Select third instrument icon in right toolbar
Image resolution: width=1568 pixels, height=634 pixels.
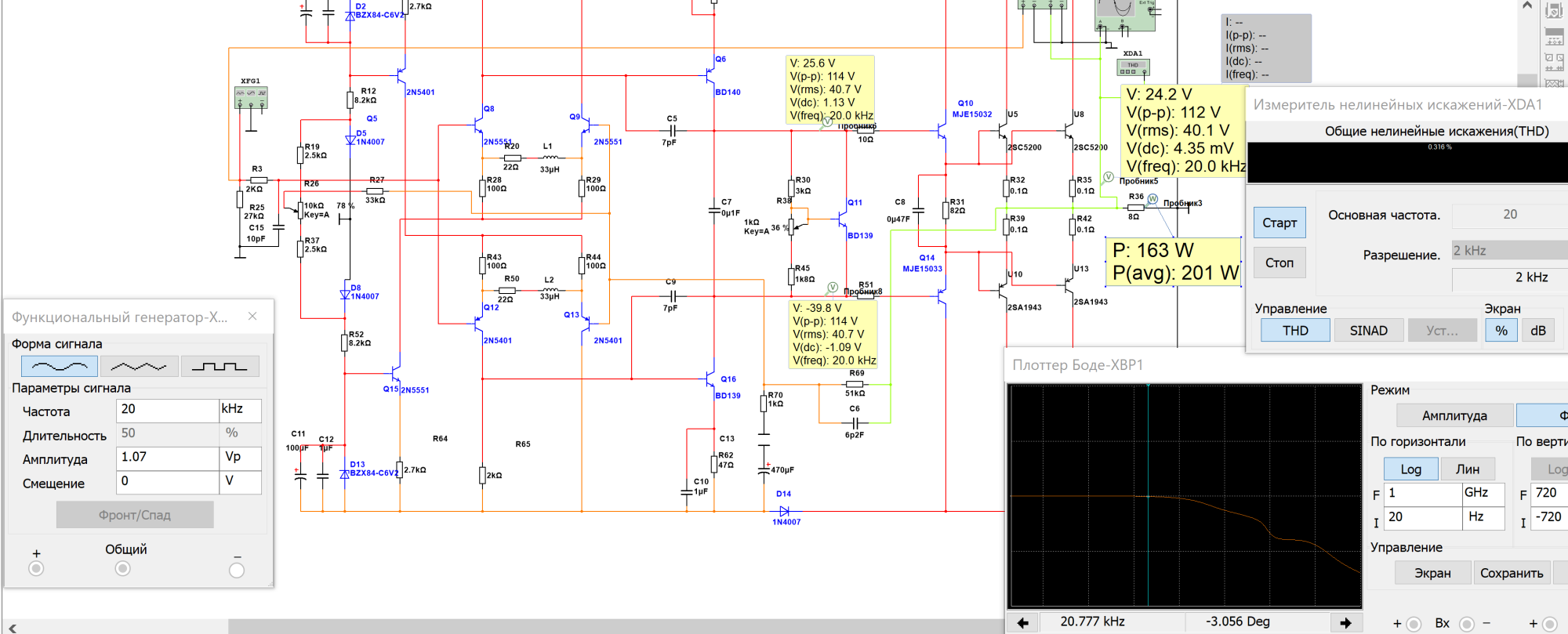[1553, 61]
